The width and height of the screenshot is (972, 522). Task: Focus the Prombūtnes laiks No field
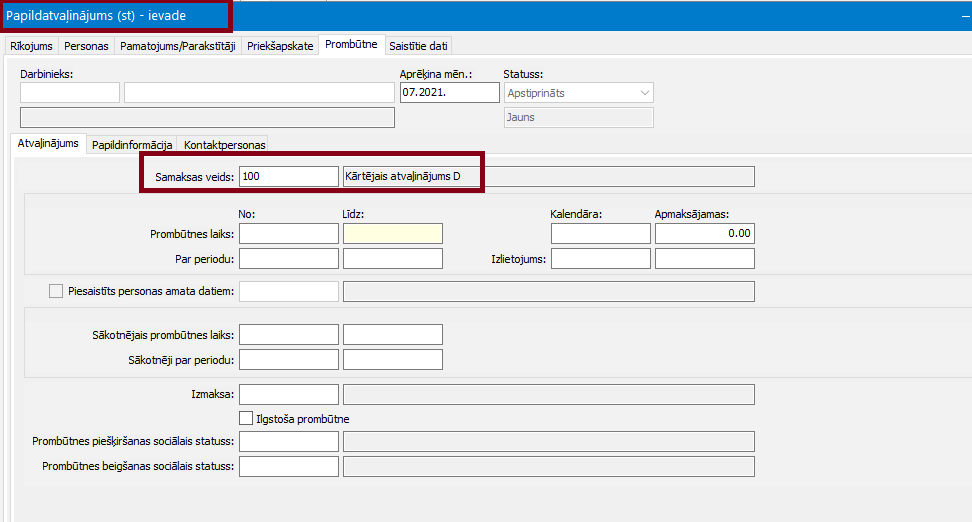[289, 234]
